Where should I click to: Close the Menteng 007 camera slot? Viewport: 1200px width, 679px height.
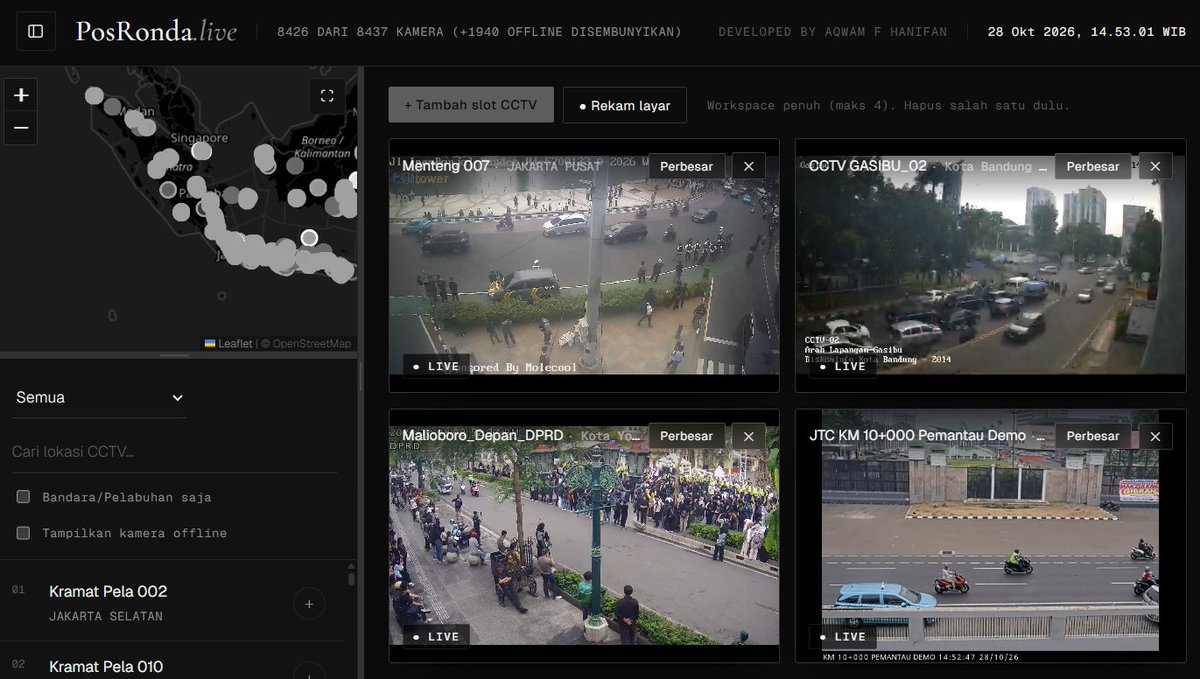749,166
